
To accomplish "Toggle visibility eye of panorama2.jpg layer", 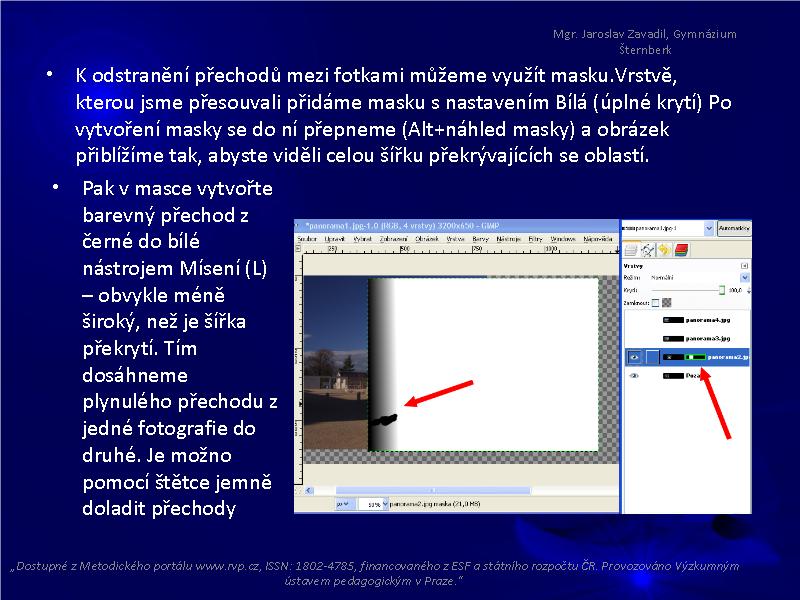I will click(634, 357).
